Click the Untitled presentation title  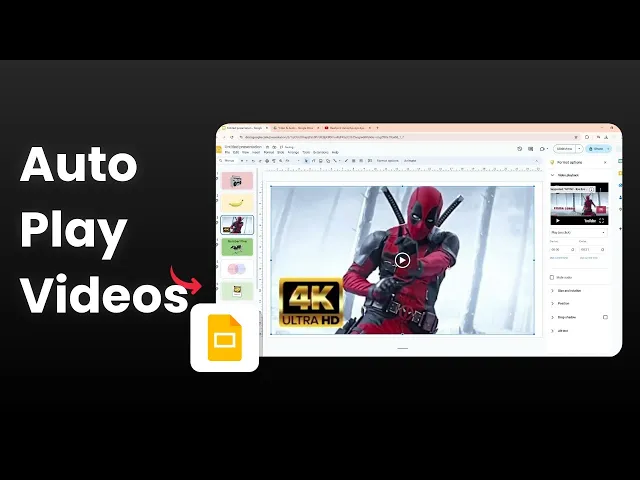click(x=243, y=147)
